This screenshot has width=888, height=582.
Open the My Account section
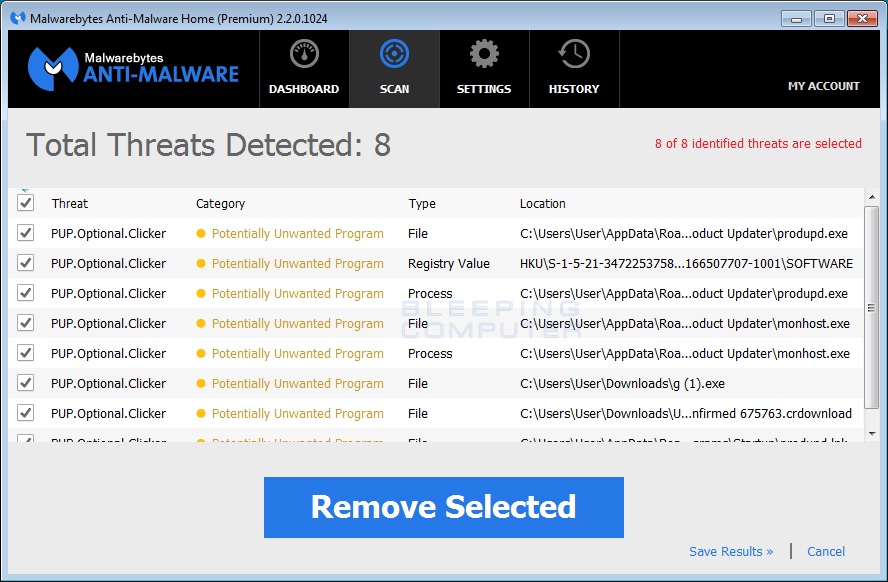[823, 86]
